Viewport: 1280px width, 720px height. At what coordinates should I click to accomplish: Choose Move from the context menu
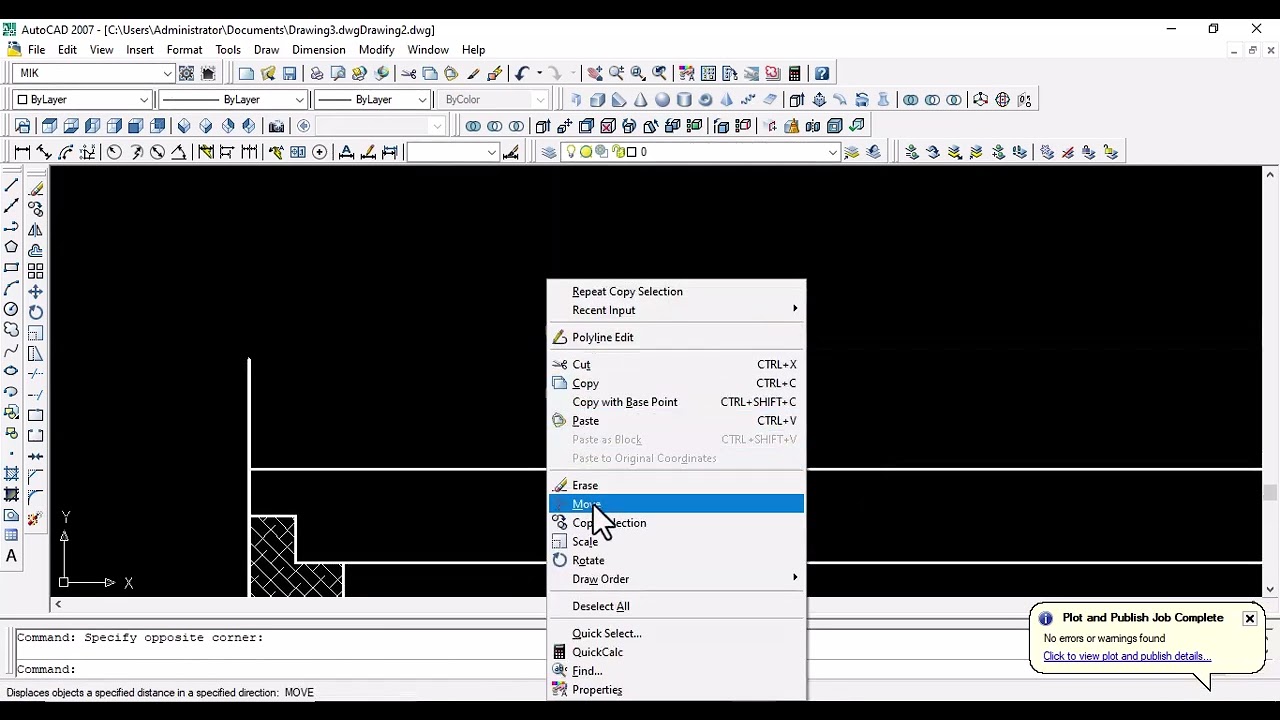click(676, 504)
